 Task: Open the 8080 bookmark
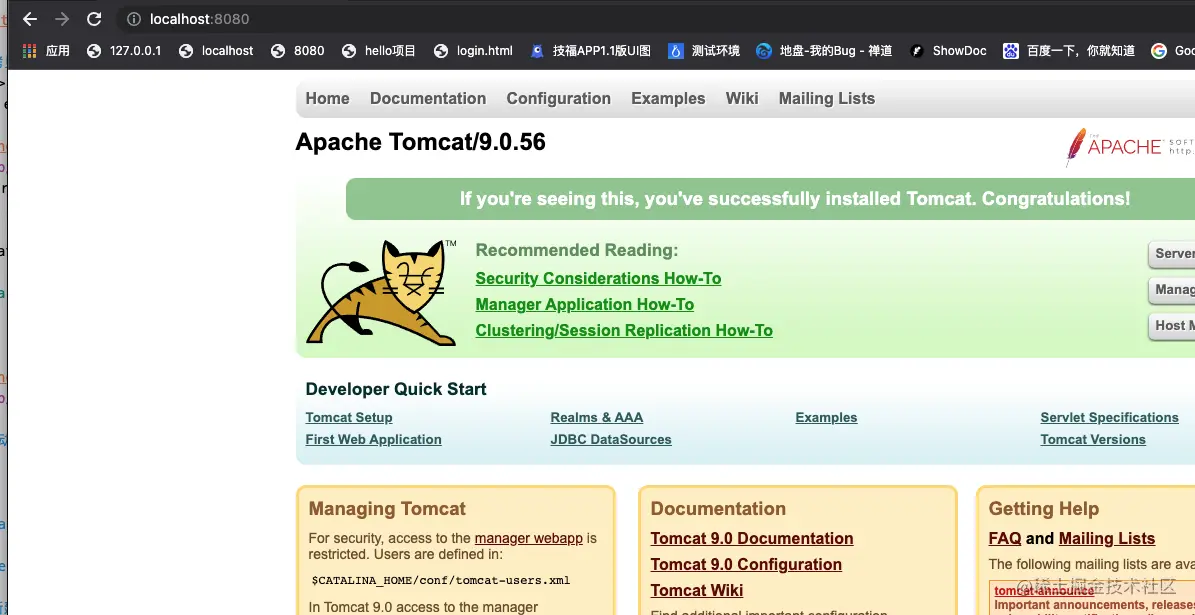point(297,51)
